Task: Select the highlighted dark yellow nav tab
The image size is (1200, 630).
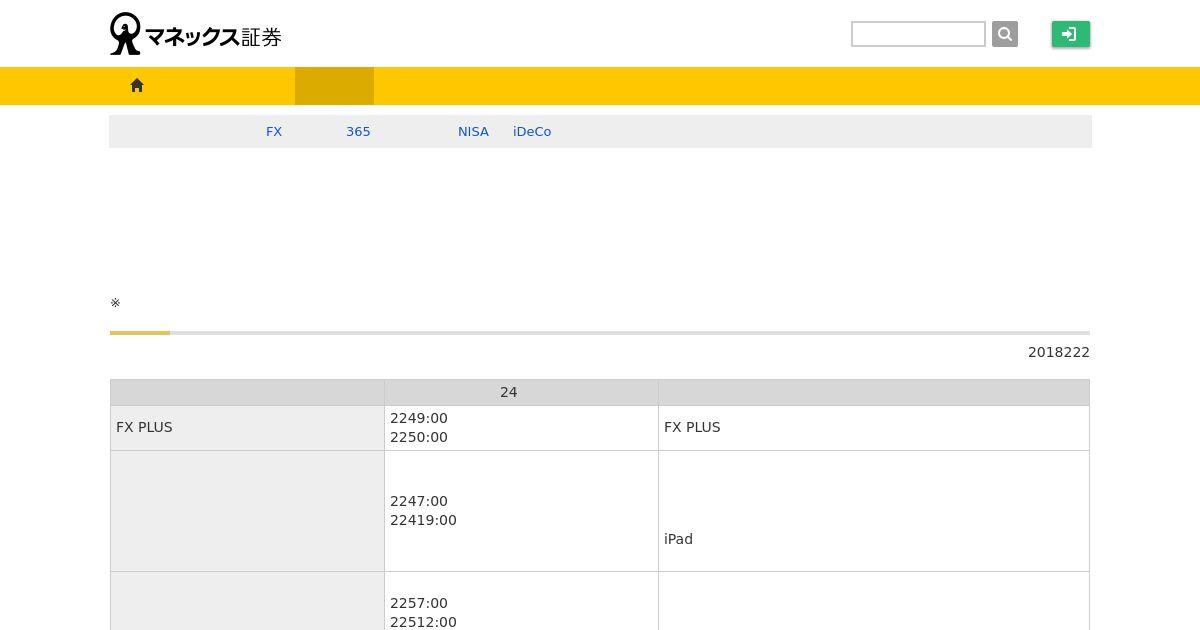Action: [334, 86]
